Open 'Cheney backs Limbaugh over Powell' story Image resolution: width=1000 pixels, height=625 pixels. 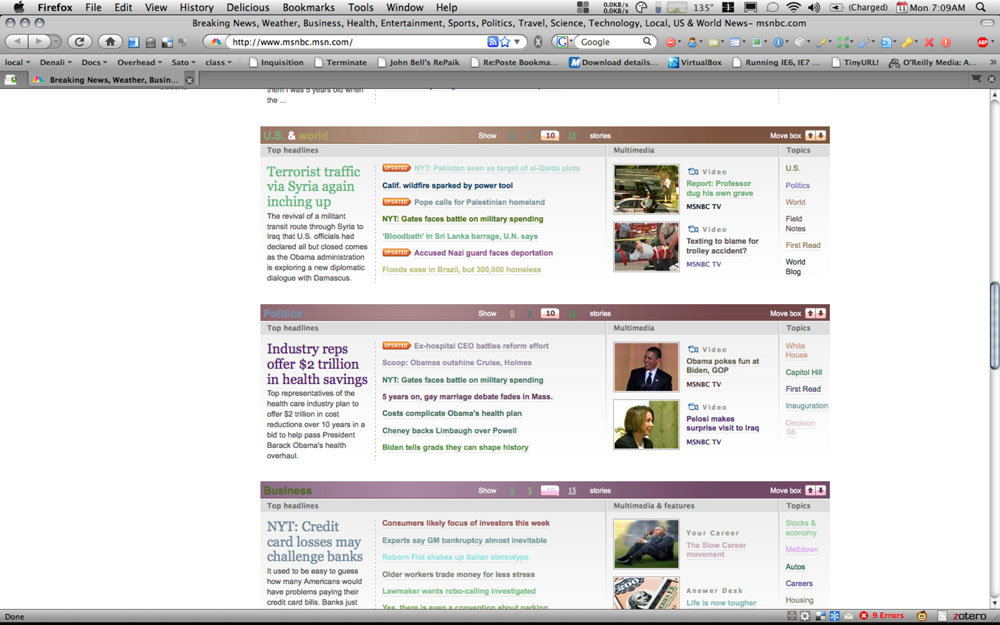coord(450,430)
